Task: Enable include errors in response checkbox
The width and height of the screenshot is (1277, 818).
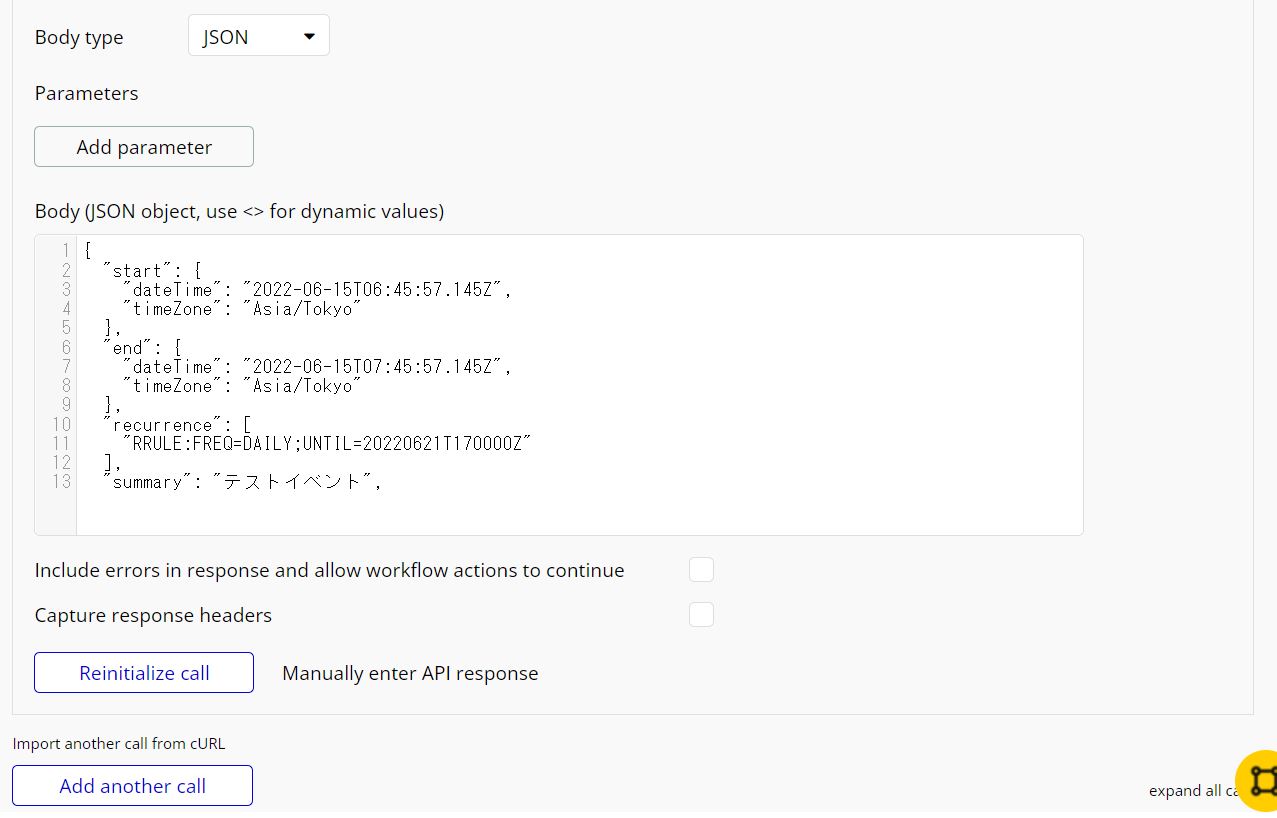Action: pyautogui.click(x=701, y=570)
